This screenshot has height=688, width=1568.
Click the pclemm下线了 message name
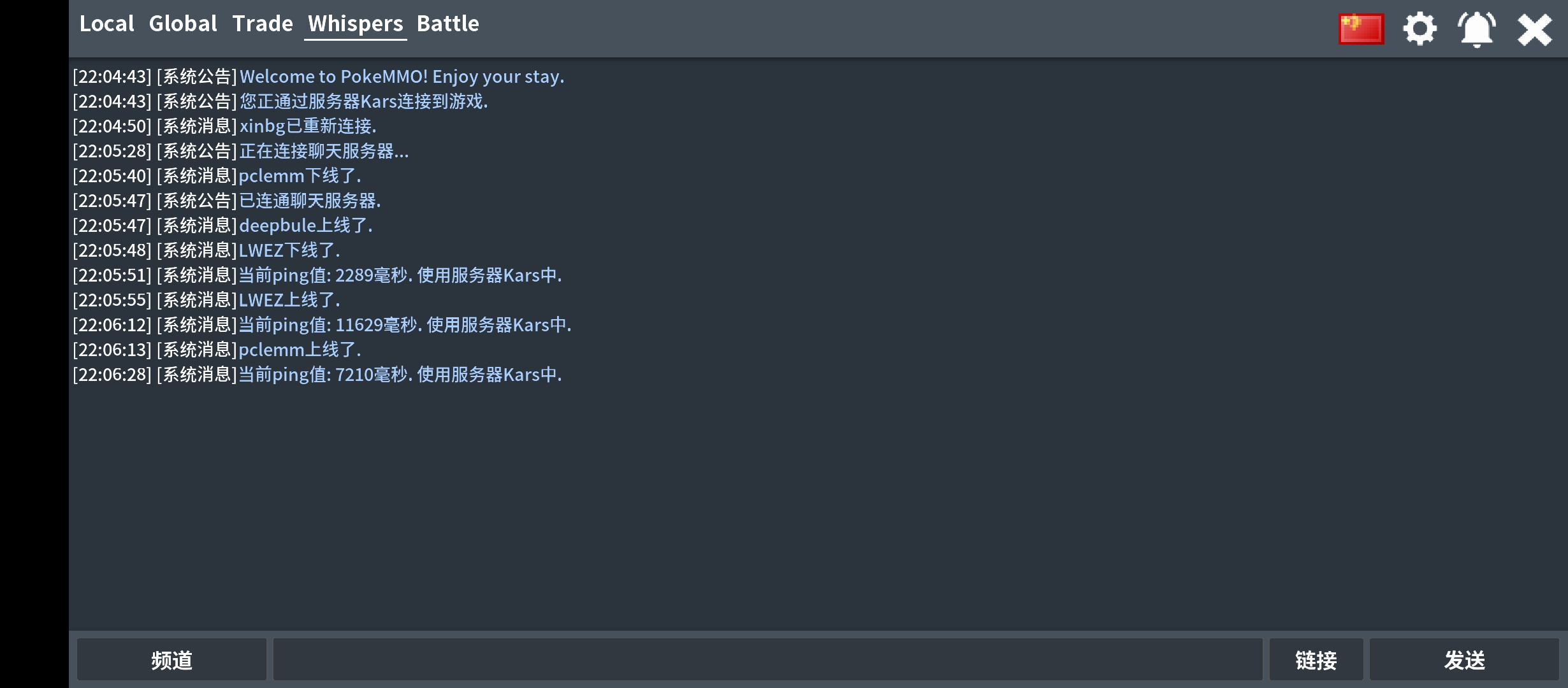pos(272,176)
